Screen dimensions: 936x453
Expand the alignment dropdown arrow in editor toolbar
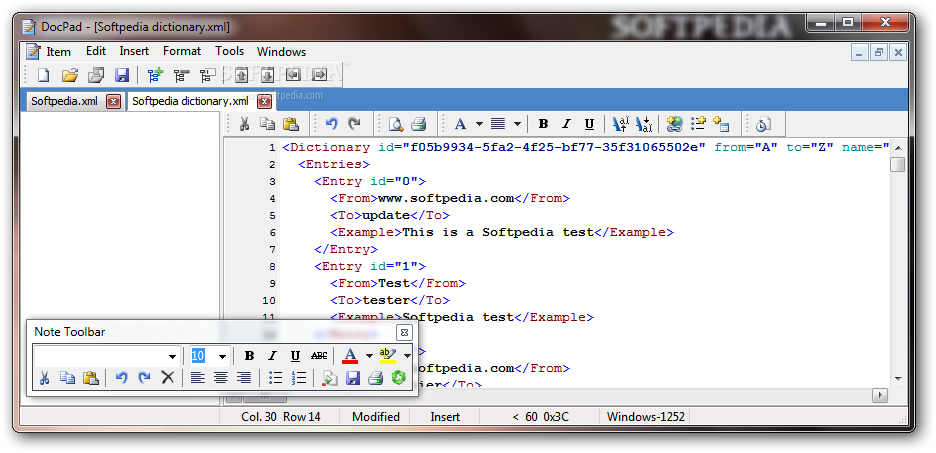tap(517, 124)
